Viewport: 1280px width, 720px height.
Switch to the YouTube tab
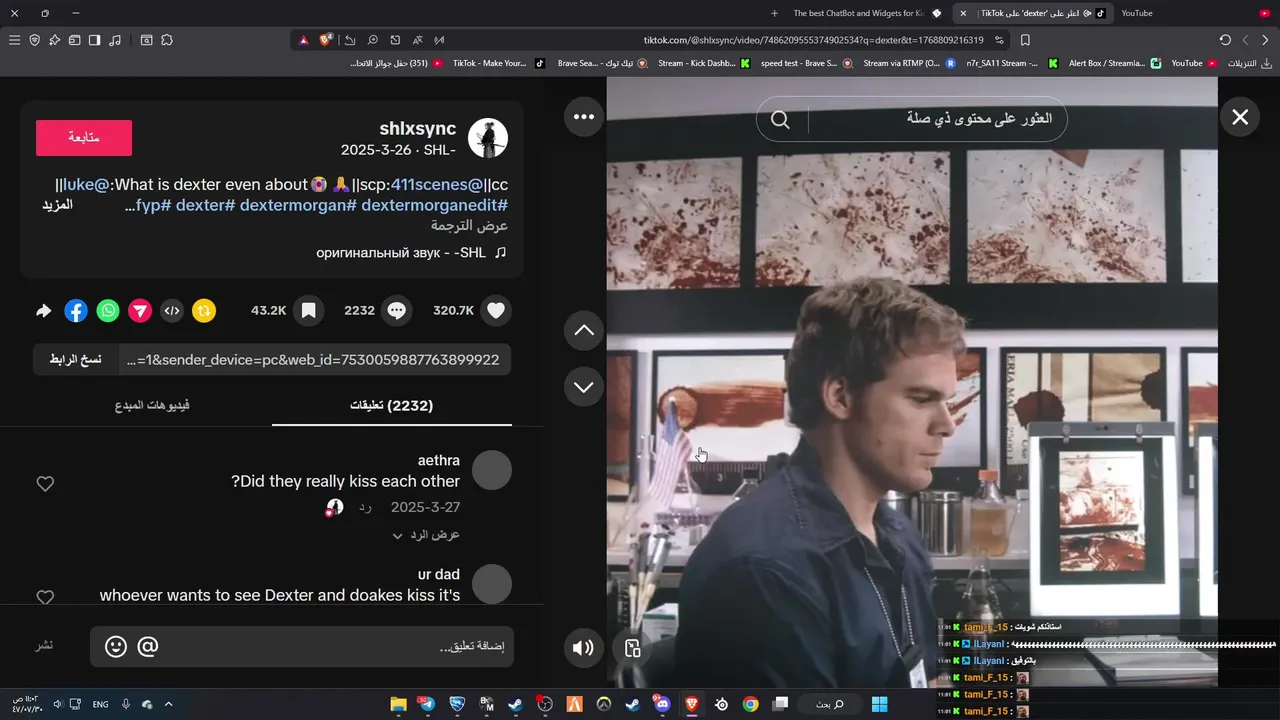click(x=1195, y=13)
